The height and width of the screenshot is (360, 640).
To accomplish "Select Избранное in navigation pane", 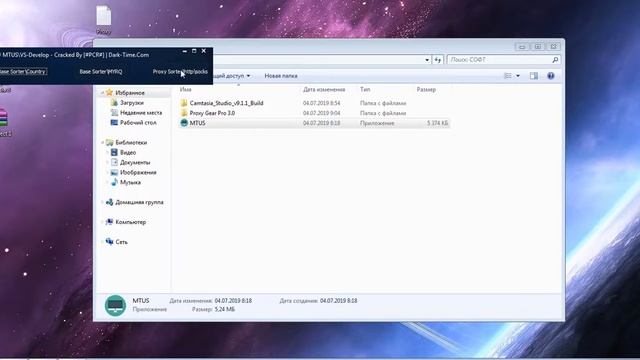I will pyautogui.click(x=129, y=93).
